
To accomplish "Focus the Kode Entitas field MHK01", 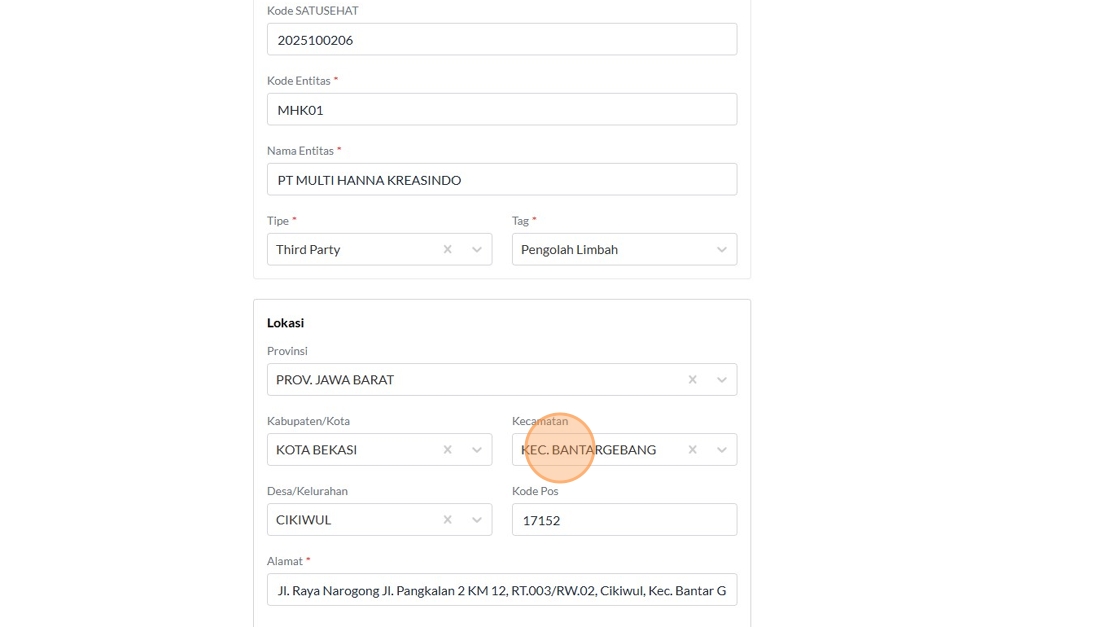I will click(x=501, y=110).
